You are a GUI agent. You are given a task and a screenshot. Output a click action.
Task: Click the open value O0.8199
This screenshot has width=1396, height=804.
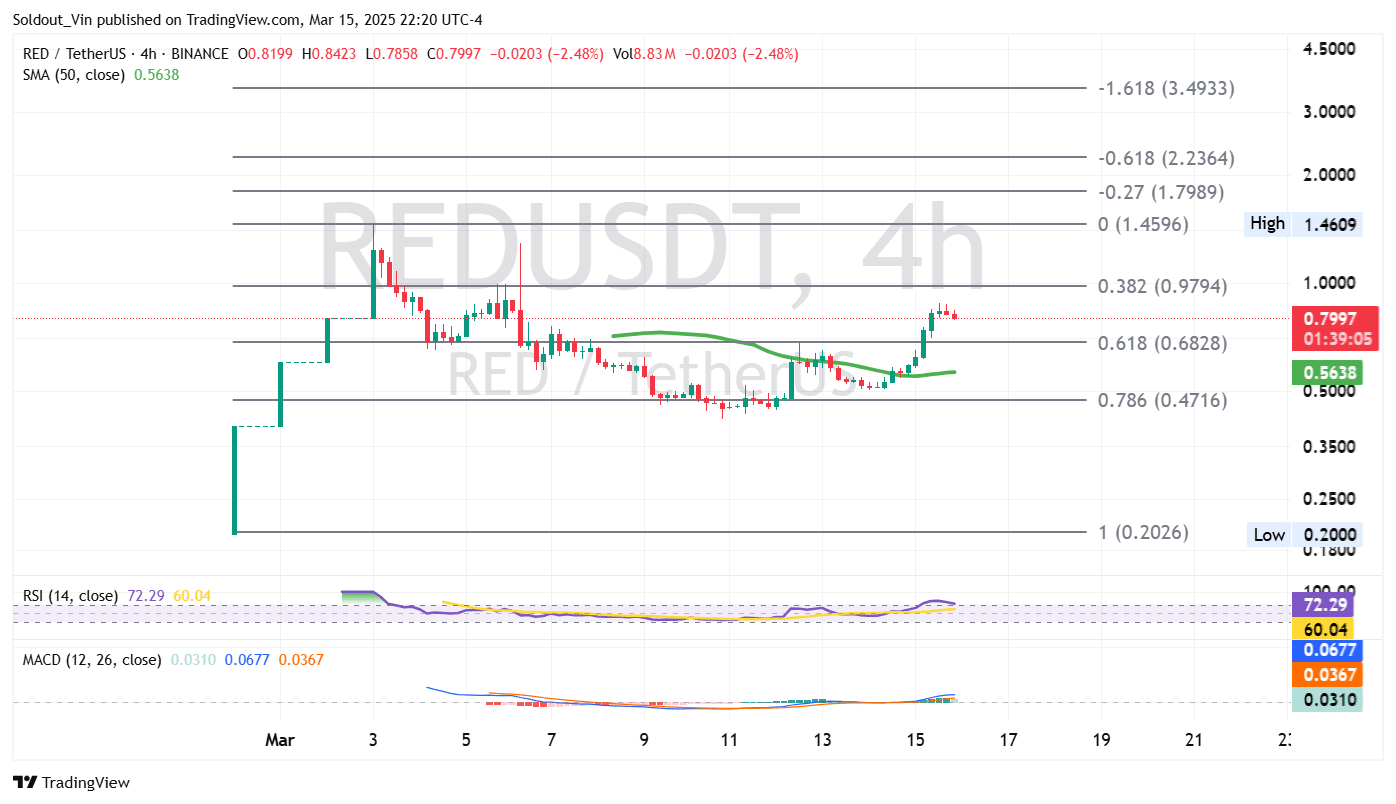(265, 54)
